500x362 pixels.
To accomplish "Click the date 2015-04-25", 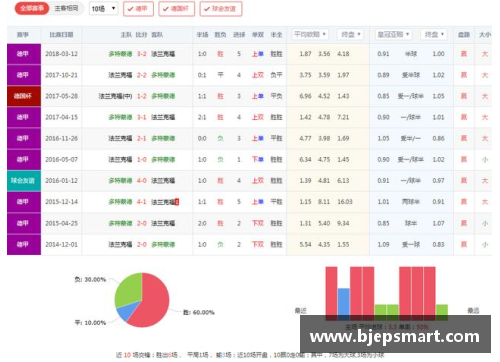I will (62, 223).
